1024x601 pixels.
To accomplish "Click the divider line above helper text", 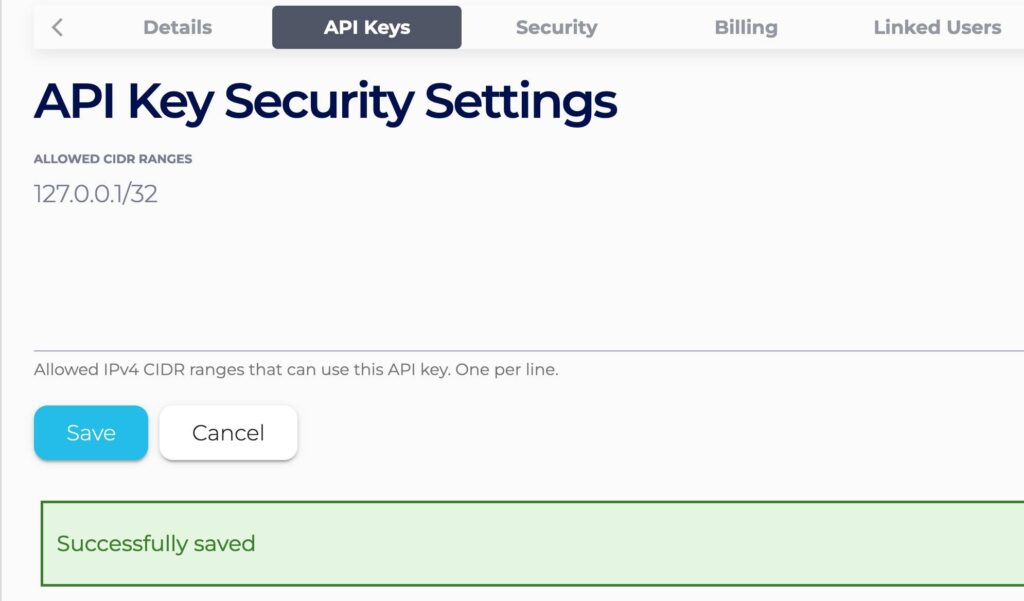I will (512, 347).
